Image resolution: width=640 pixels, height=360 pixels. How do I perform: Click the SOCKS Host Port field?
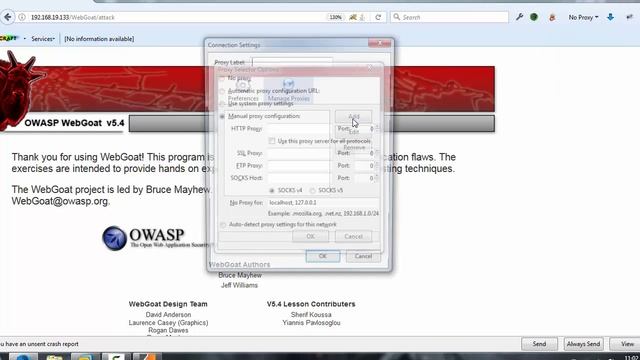click(x=365, y=178)
